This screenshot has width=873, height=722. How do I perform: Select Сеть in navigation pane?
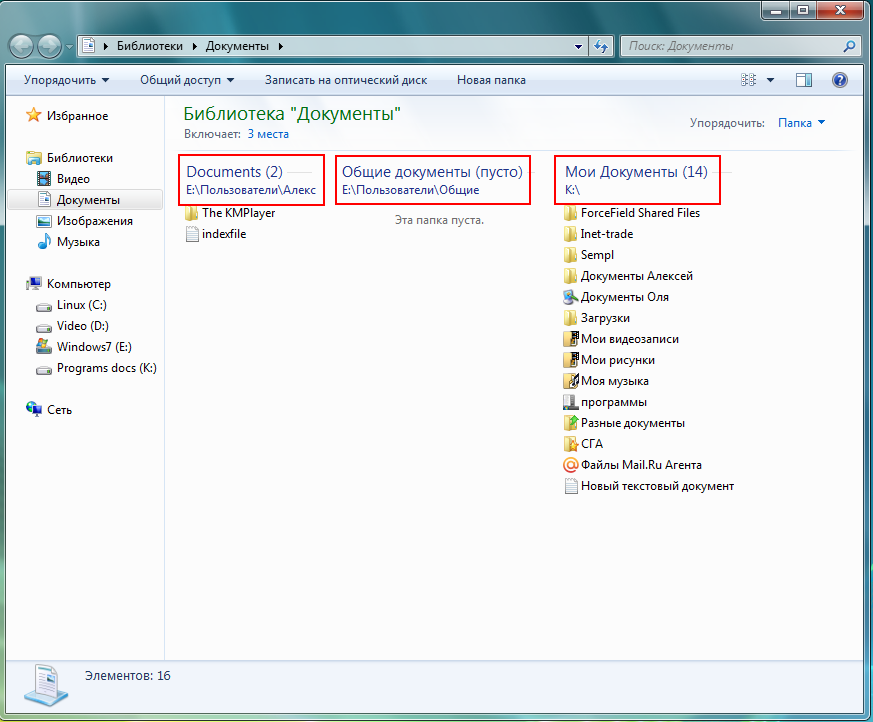pos(49,410)
